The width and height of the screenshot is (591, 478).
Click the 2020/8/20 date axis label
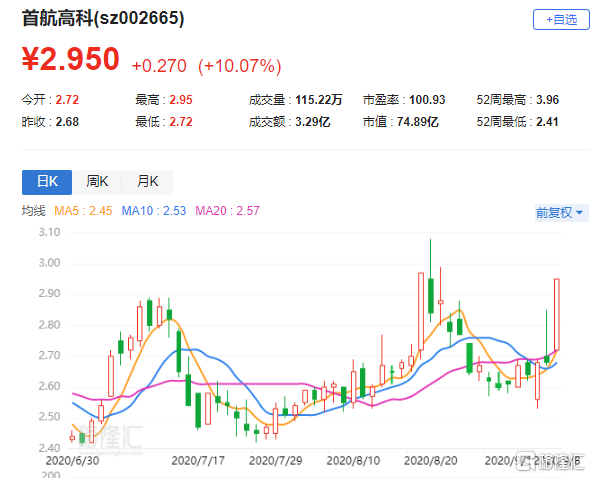[x=430, y=461]
